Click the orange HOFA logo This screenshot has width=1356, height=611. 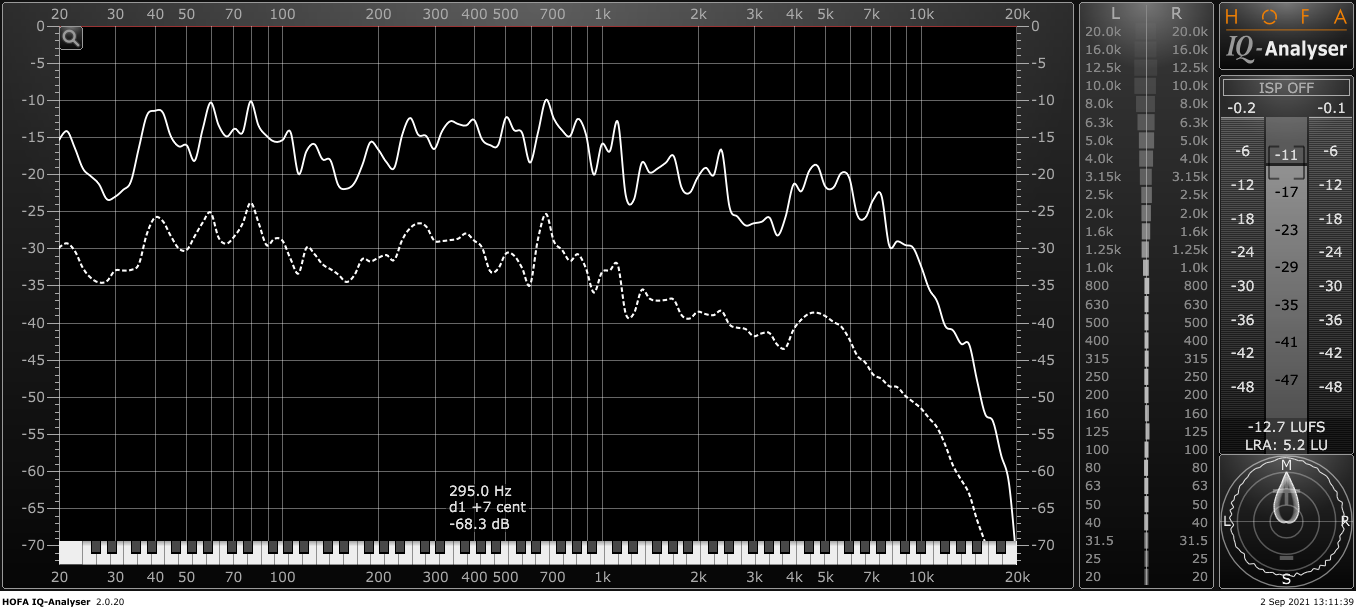tap(1285, 17)
